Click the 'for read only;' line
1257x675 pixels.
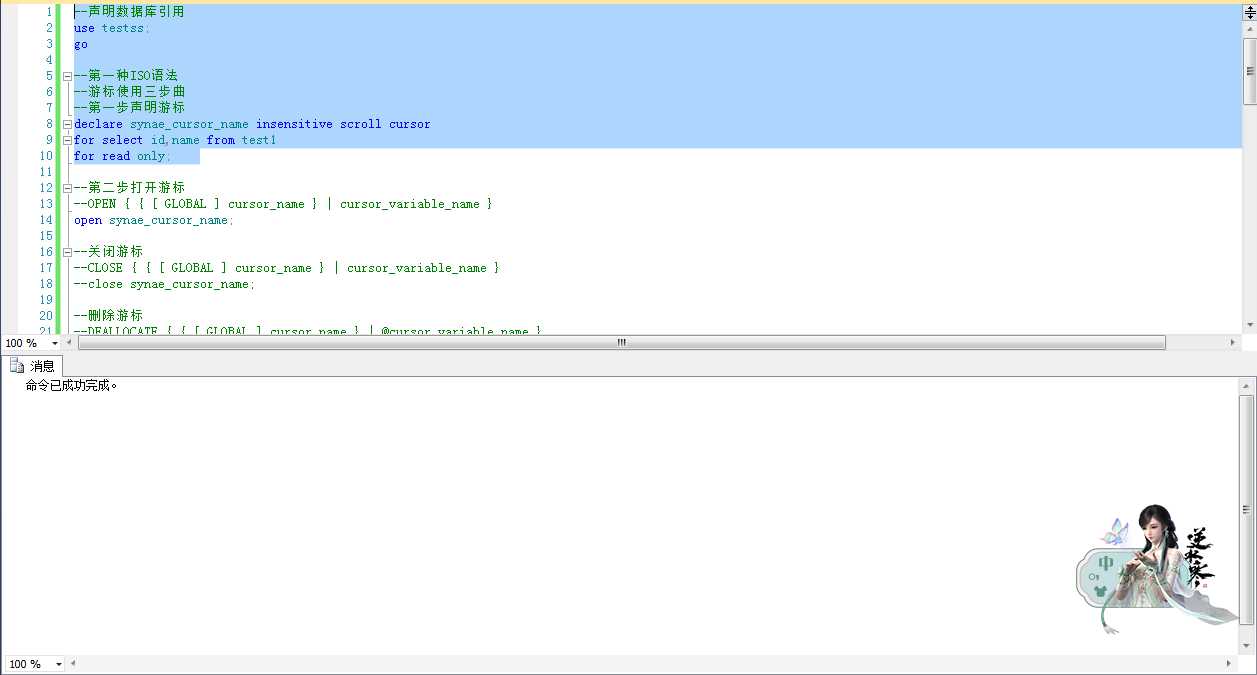(x=122, y=156)
